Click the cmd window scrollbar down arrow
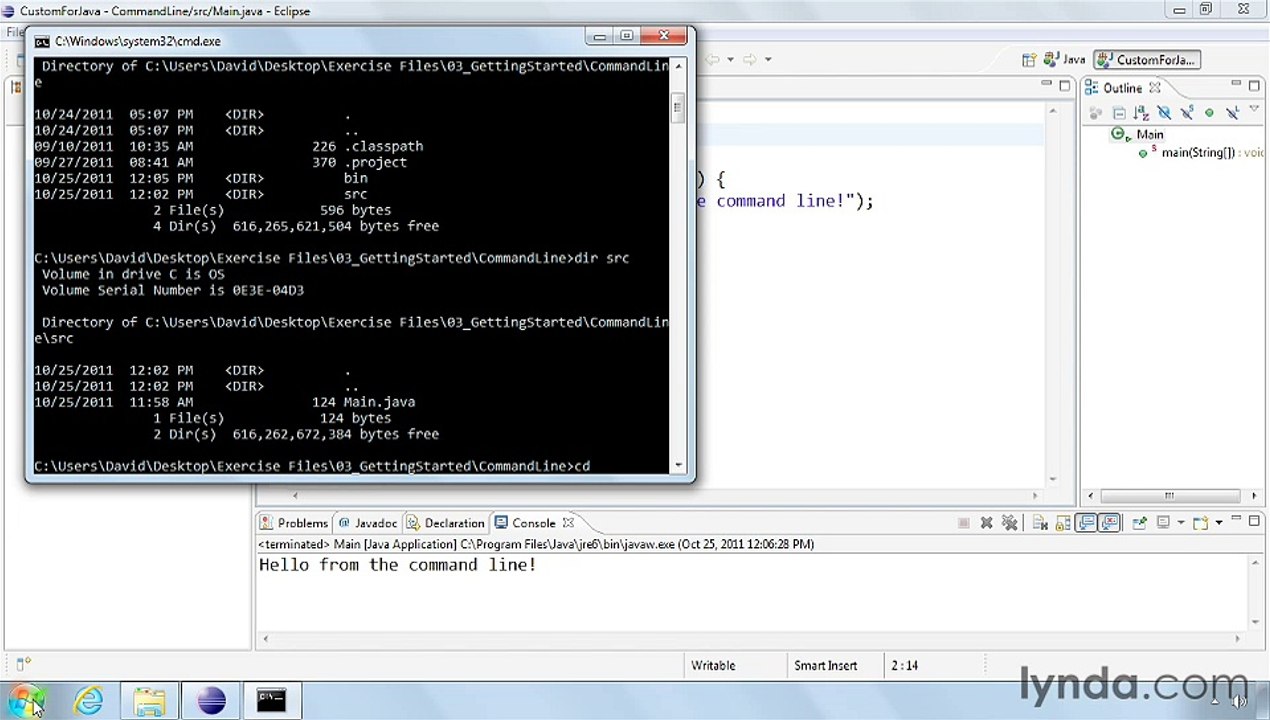Image resolution: width=1270 pixels, height=720 pixels. (x=679, y=465)
